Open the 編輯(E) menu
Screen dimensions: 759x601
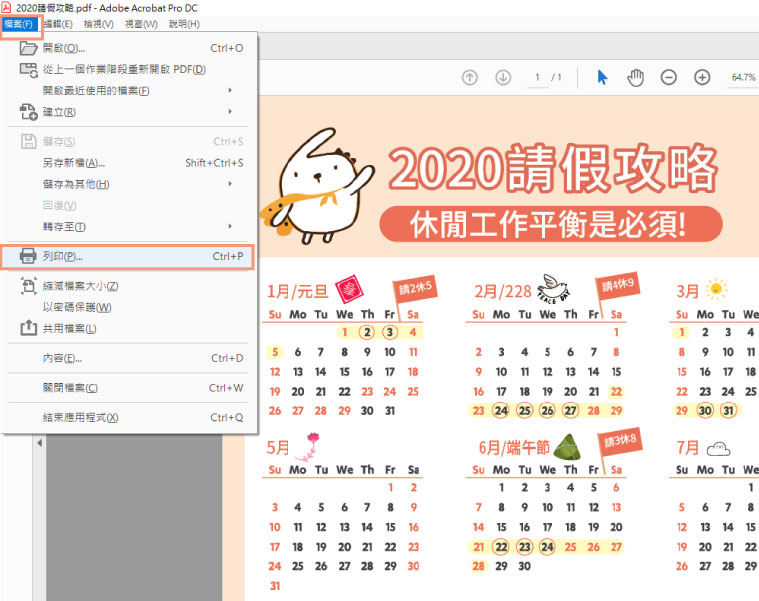pyautogui.click(x=59, y=24)
